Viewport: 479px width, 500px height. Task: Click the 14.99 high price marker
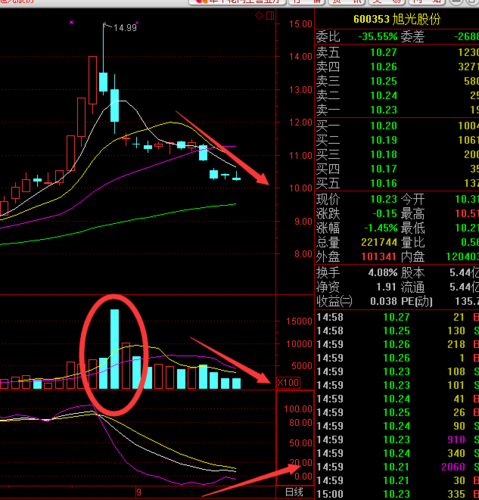point(125,28)
